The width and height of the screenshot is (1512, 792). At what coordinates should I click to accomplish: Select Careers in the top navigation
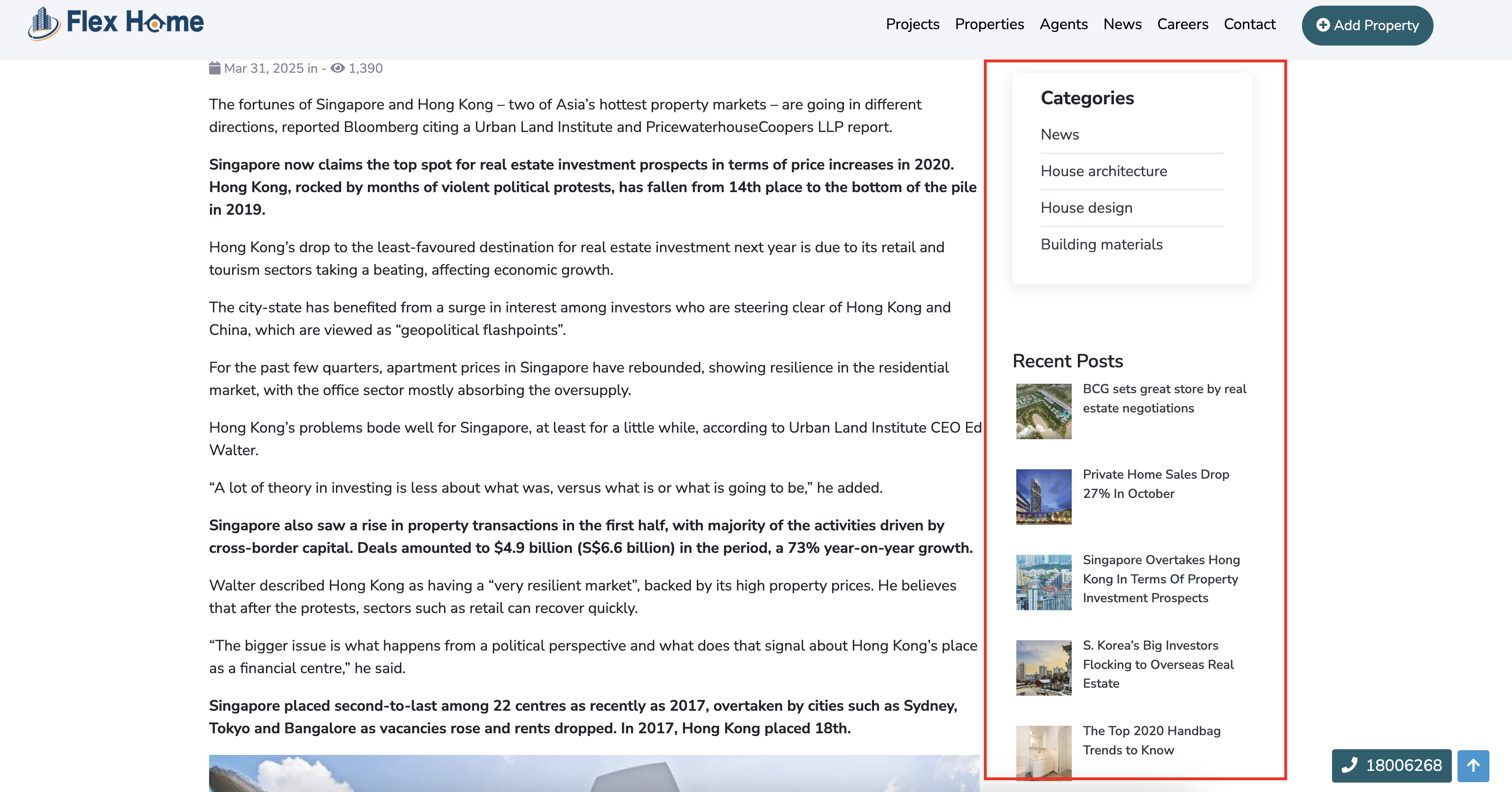click(1182, 24)
